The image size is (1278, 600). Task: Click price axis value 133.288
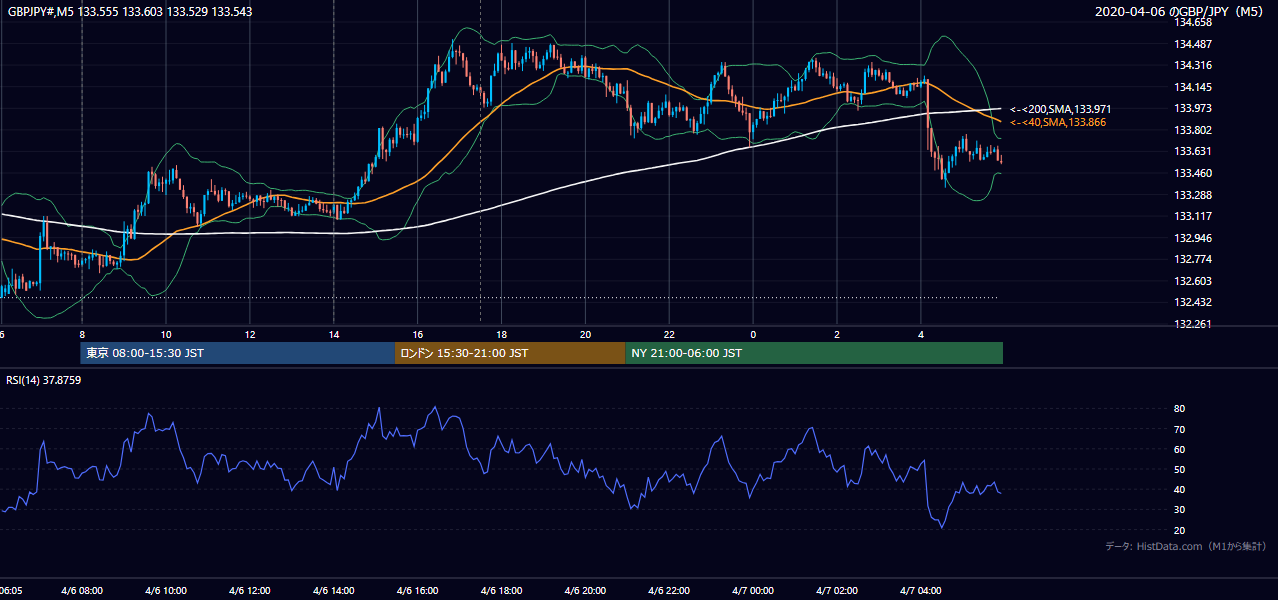pos(1193,195)
